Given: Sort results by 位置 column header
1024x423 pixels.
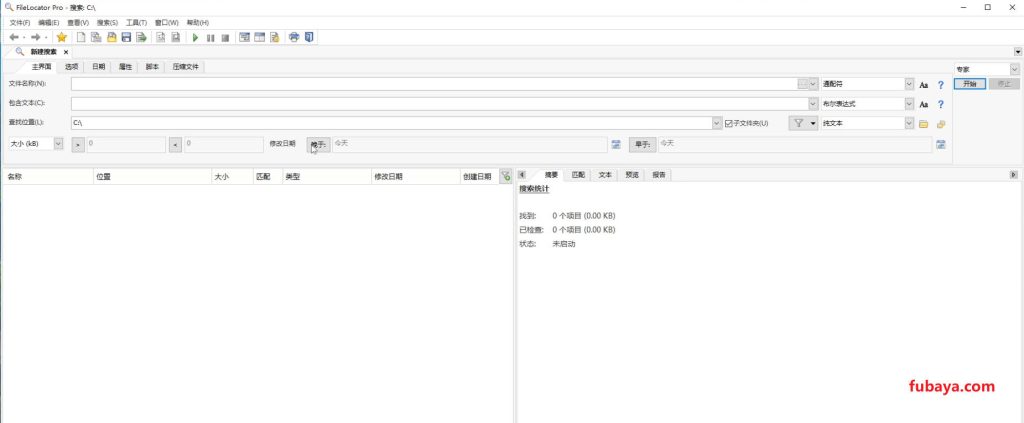Looking at the screenshot, I should [152, 176].
